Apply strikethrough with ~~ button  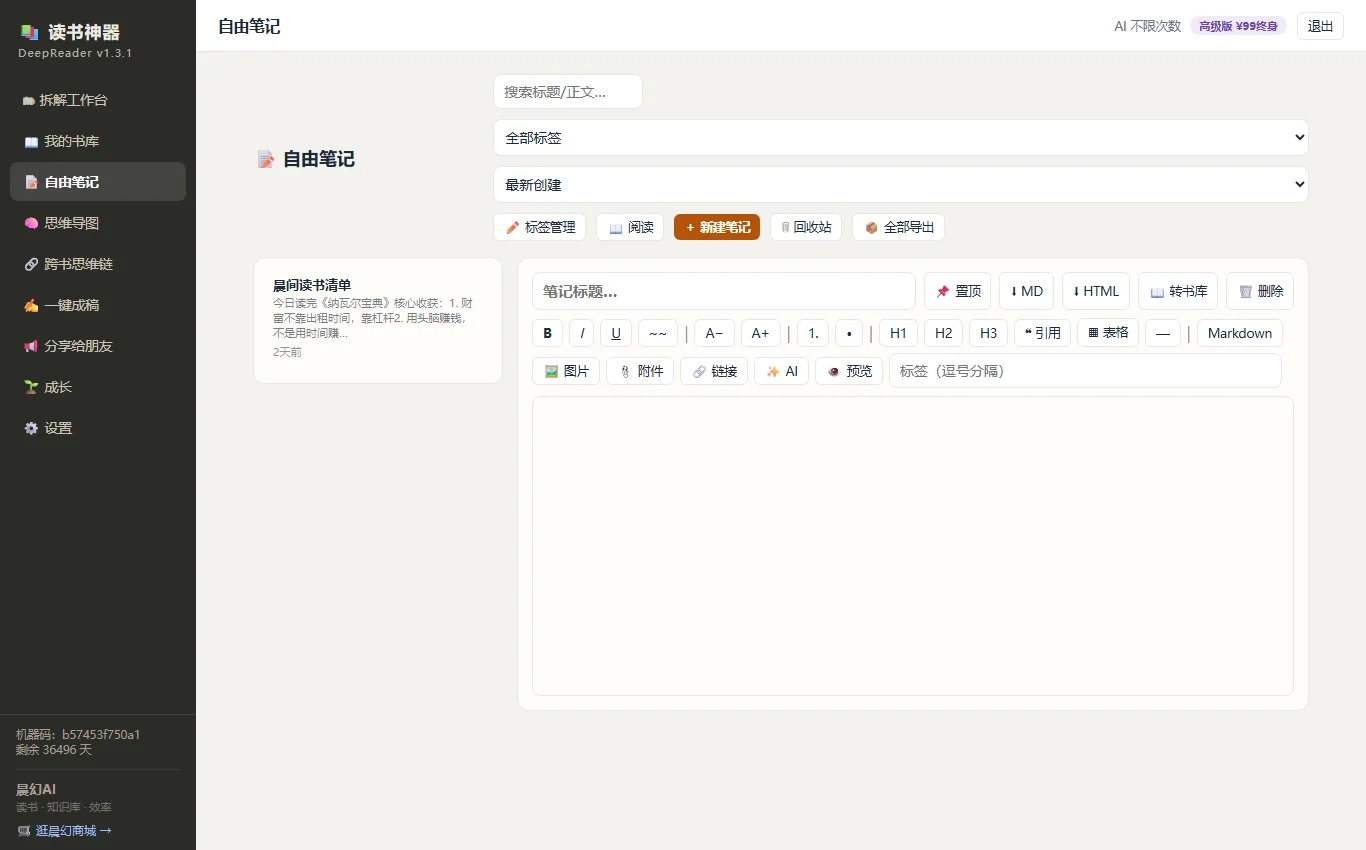click(x=658, y=333)
